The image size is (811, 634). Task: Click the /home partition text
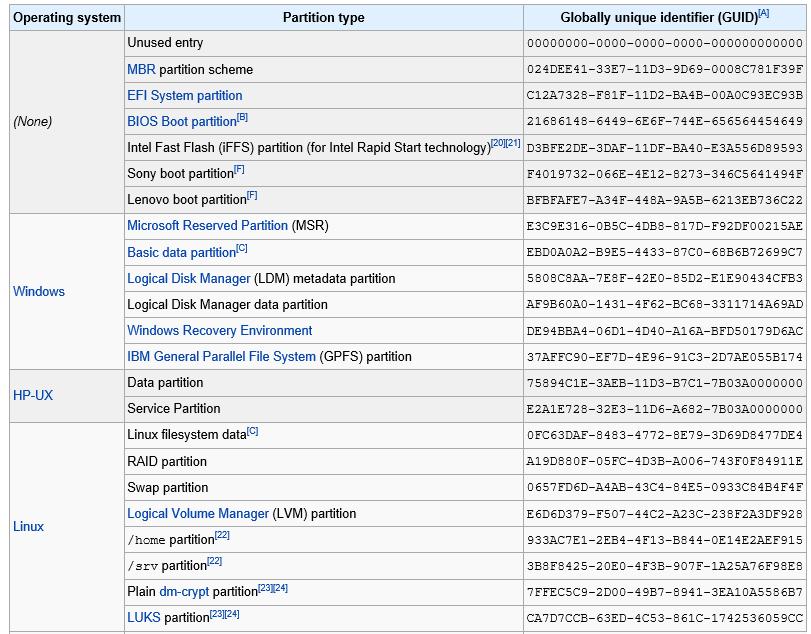click(171, 540)
